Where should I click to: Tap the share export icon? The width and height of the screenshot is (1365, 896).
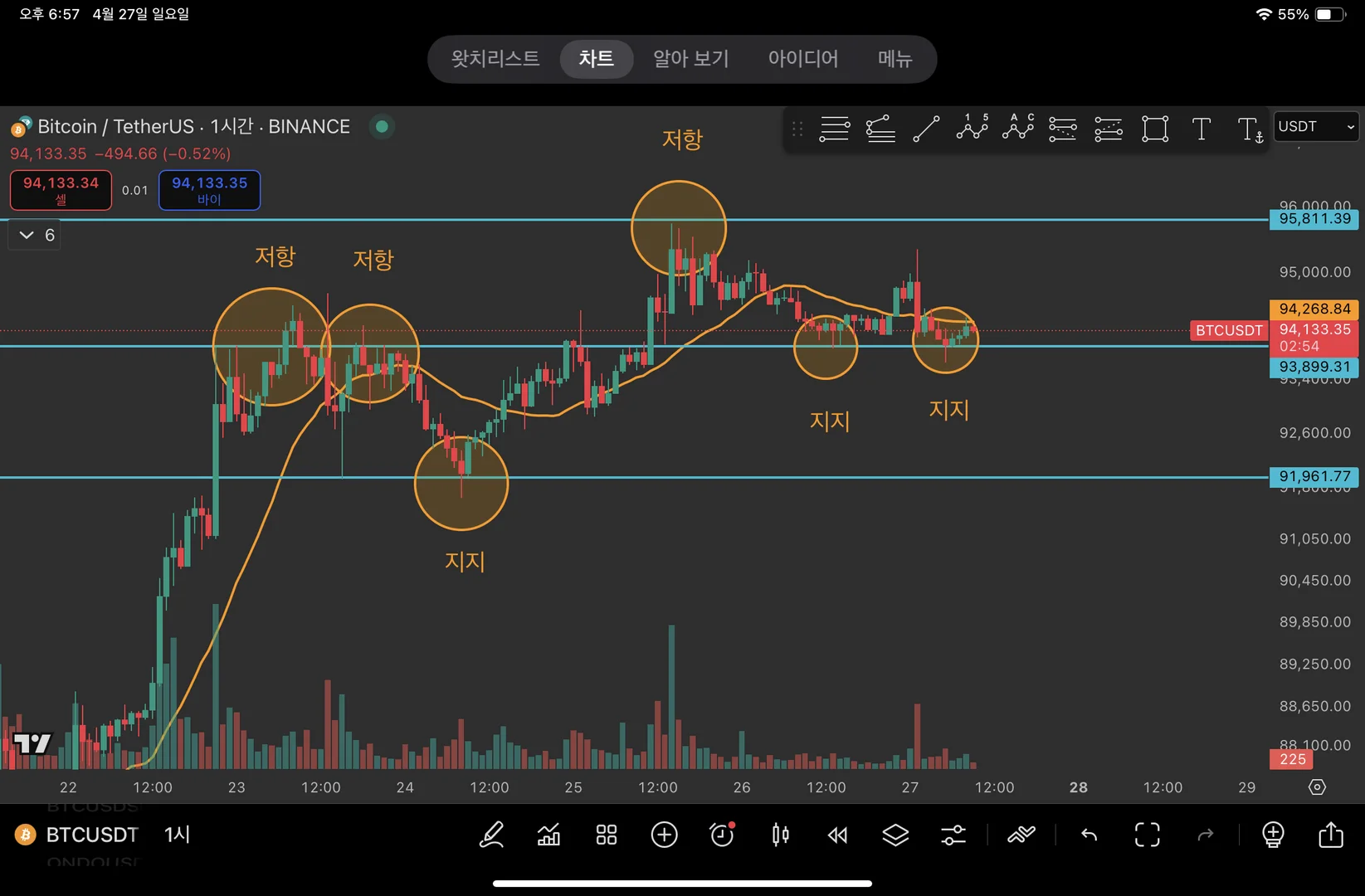click(1330, 834)
